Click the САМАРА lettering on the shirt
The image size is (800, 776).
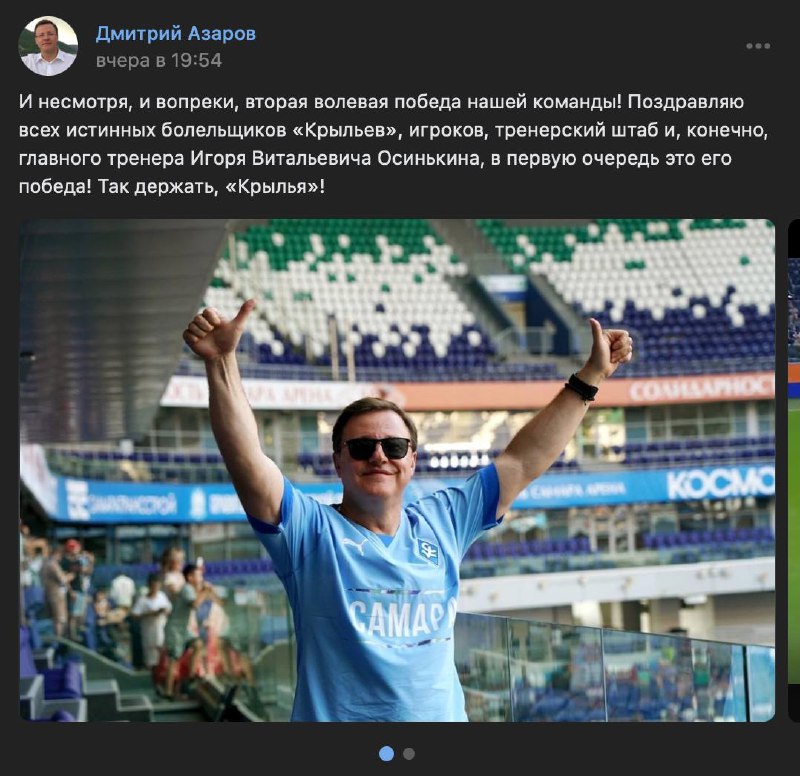(x=403, y=618)
